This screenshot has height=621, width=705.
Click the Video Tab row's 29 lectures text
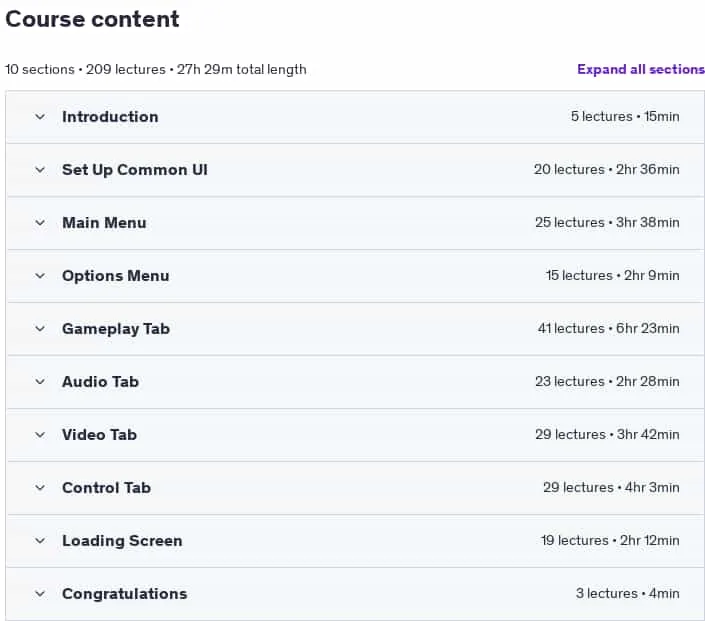click(570, 434)
